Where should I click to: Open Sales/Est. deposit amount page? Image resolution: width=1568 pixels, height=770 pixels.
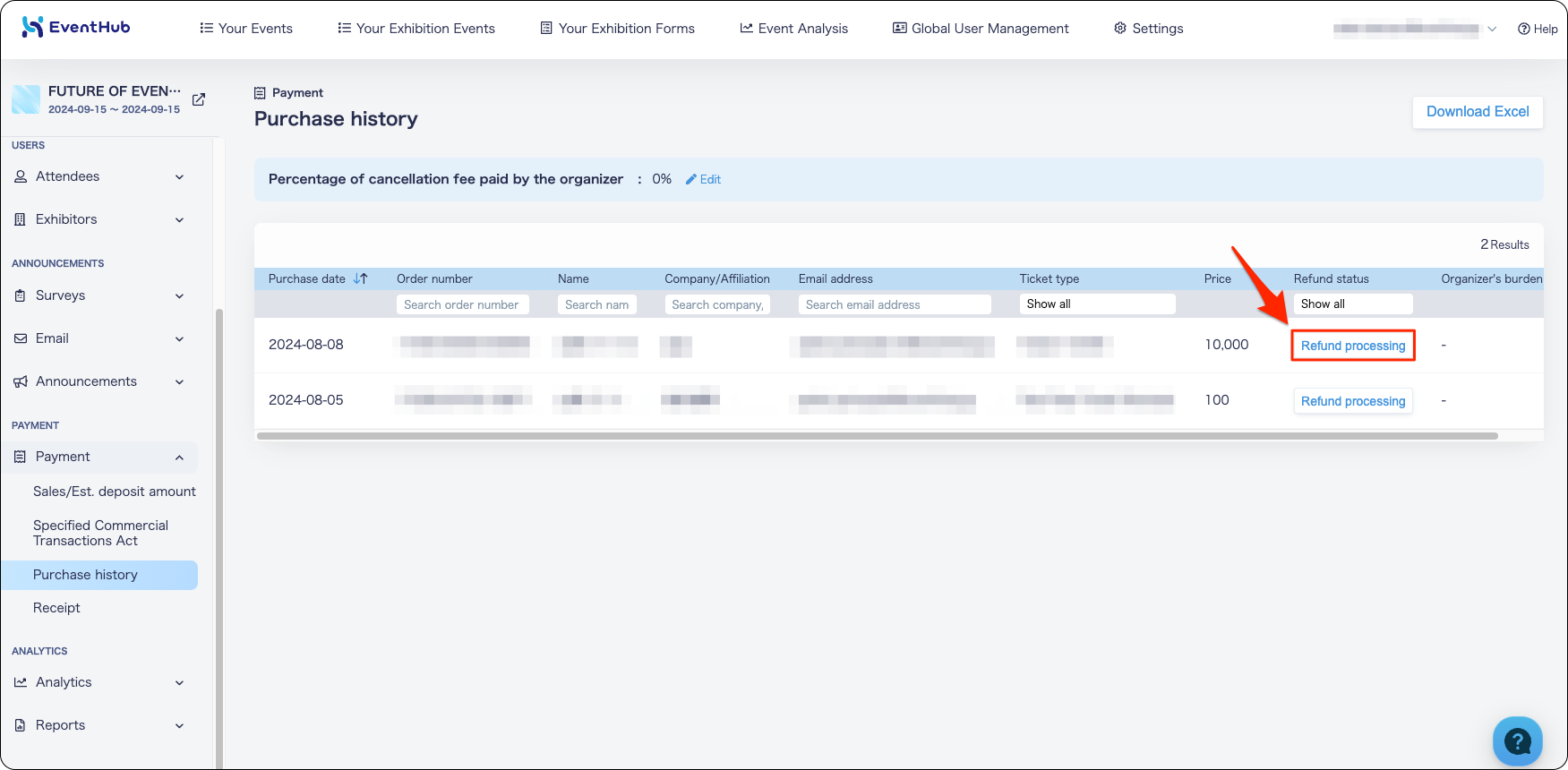115,492
